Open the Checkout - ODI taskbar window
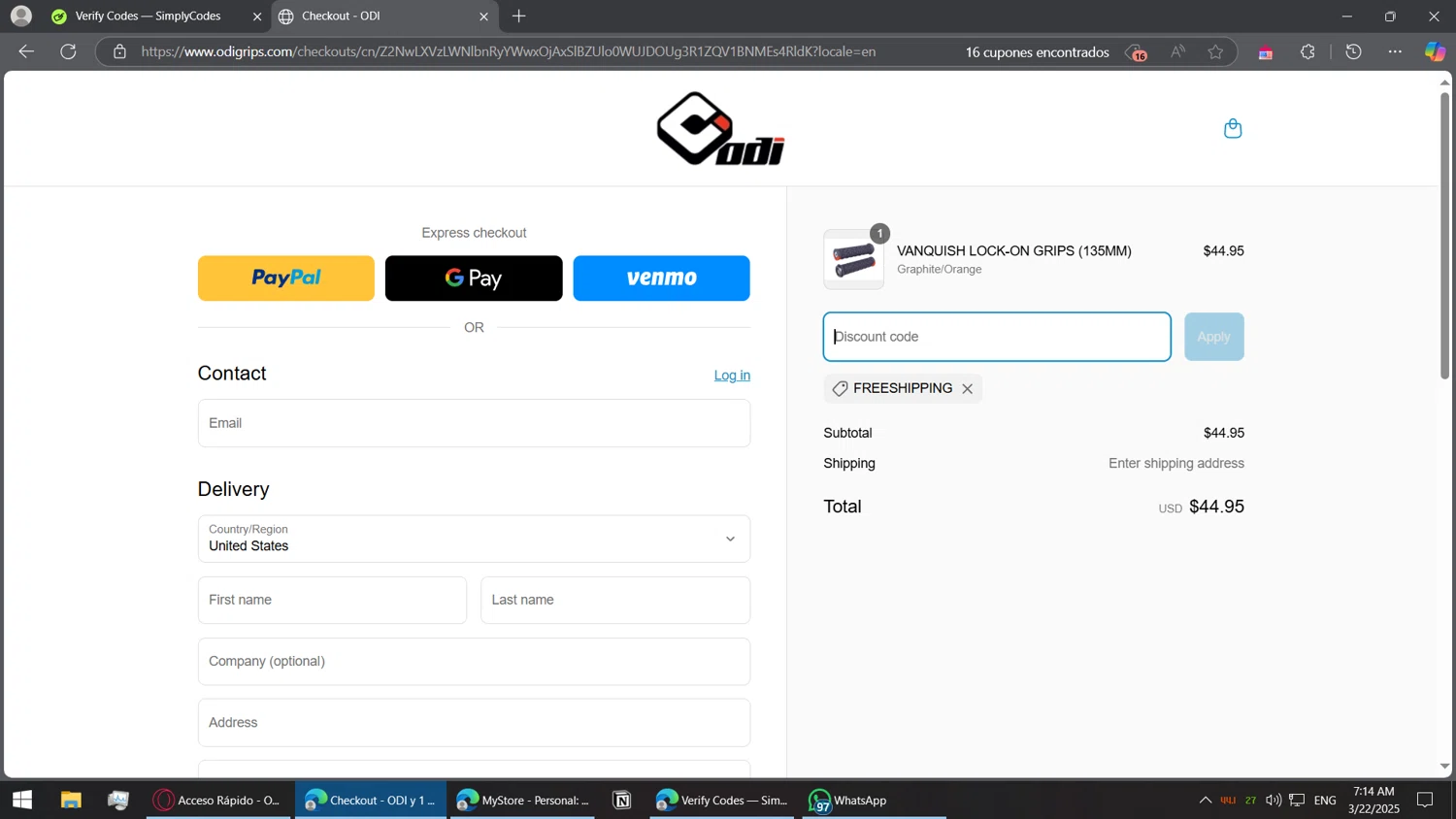Image resolution: width=1456 pixels, height=819 pixels. pos(371,800)
